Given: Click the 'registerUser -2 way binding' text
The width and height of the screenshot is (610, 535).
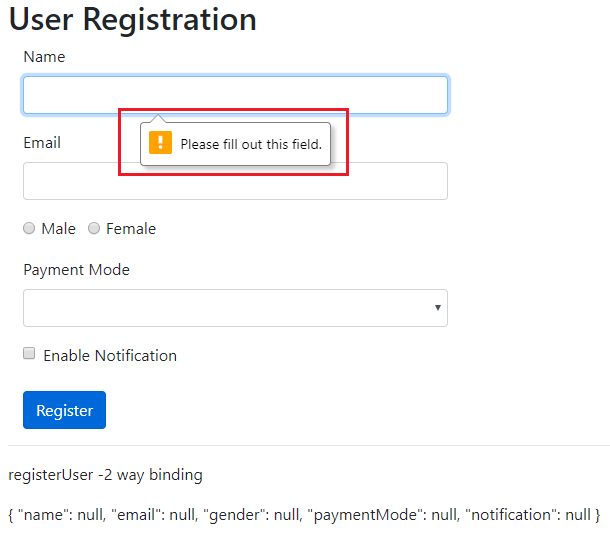Looking at the screenshot, I should point(104,474).
